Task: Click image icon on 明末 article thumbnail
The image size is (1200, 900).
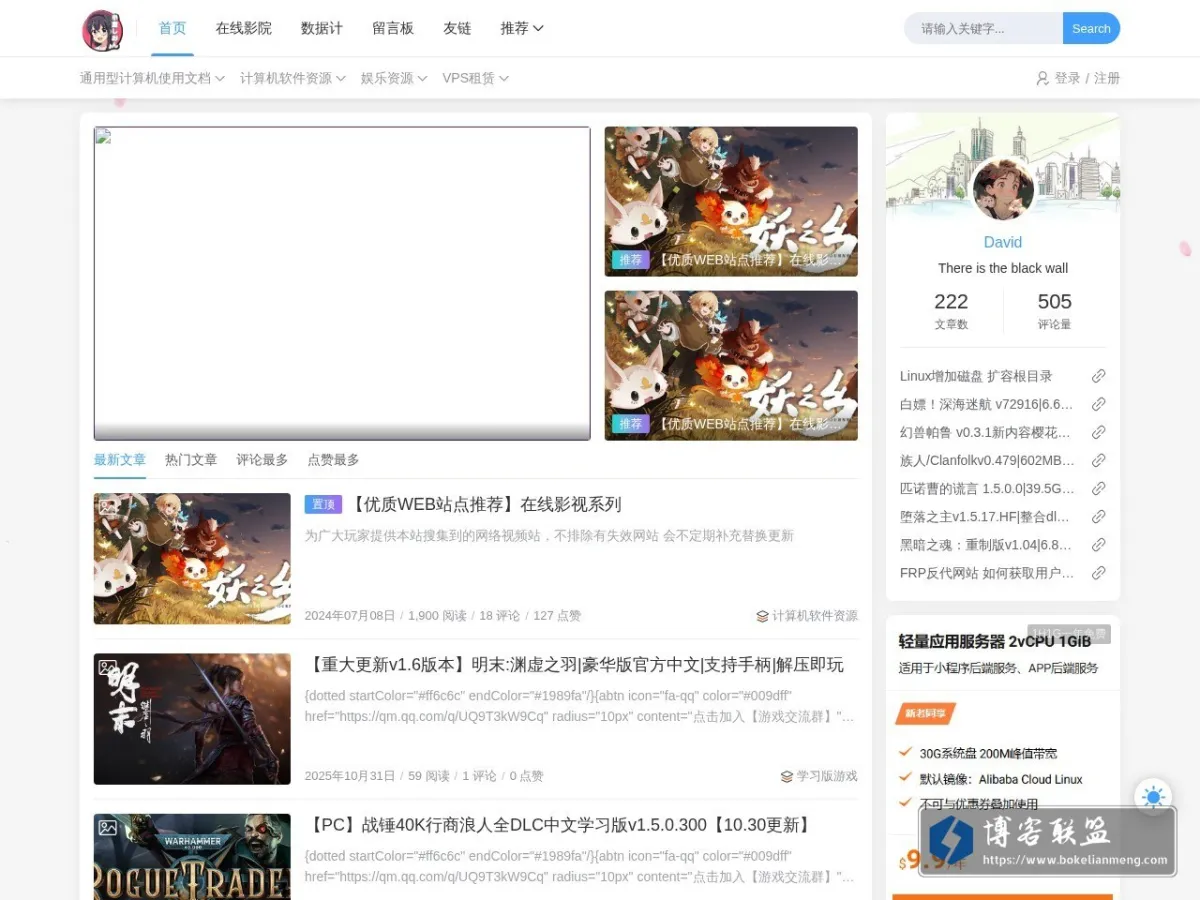Action: coord(108,667)
